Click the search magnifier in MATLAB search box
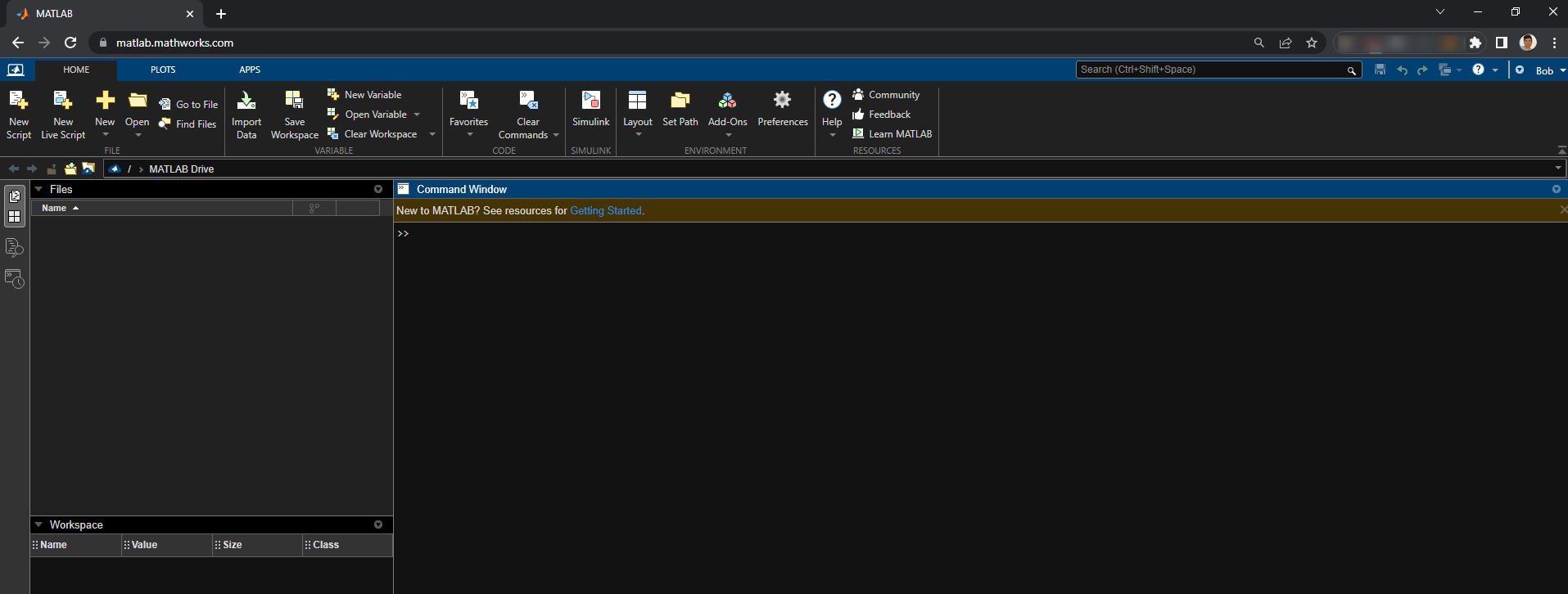The height and width of the screenshot is (594, 1568). 1352,70
